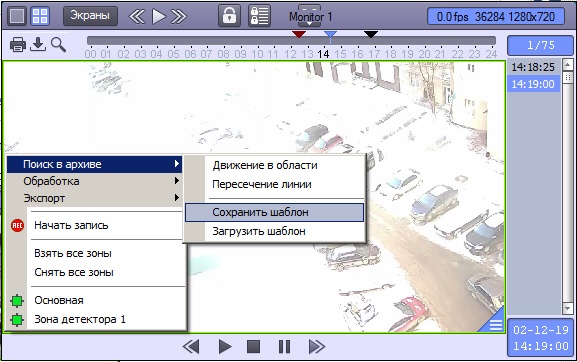The width and height of the screenshot is (577, 362).
Task: Open the locked list icon
Action: (260, 16)
